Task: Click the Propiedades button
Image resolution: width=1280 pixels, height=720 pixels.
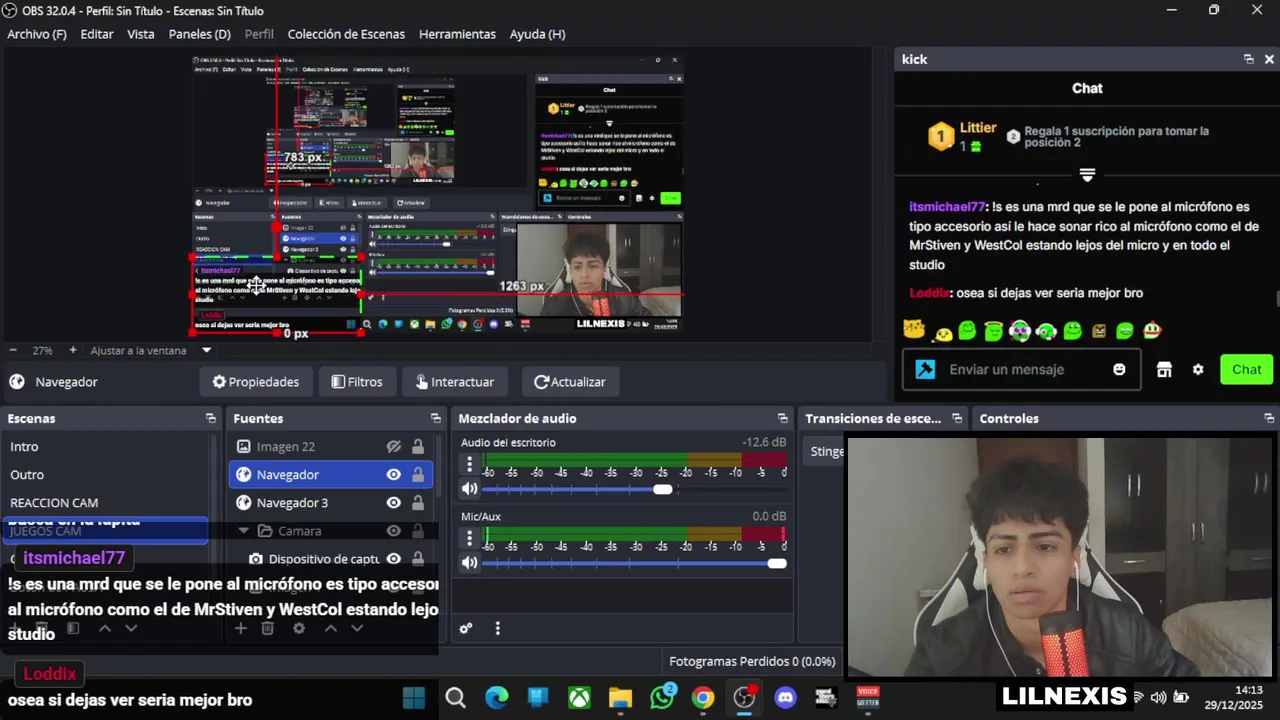Action: click(256, 382)
